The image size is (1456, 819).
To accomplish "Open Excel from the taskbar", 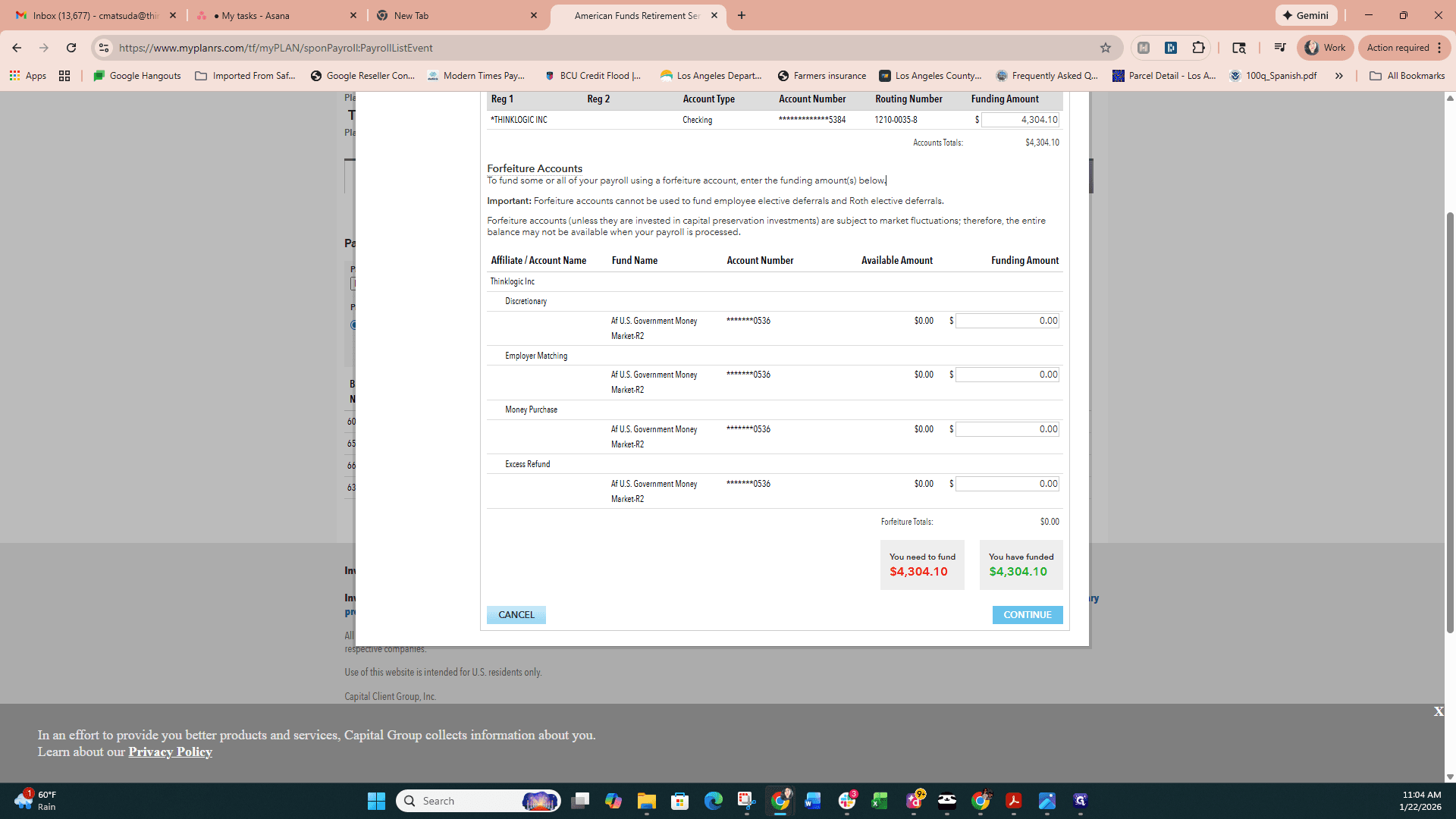I will pyautogui.click(x=880, y=801).
